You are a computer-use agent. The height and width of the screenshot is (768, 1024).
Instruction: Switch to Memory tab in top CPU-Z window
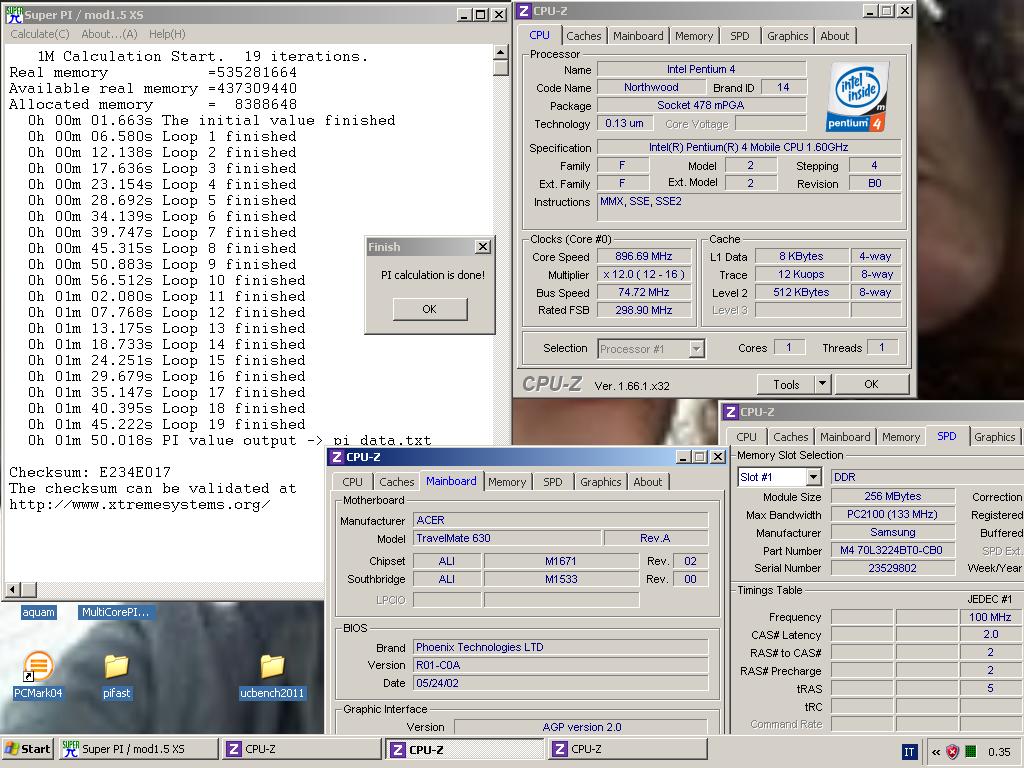click(x=694, y=36)
